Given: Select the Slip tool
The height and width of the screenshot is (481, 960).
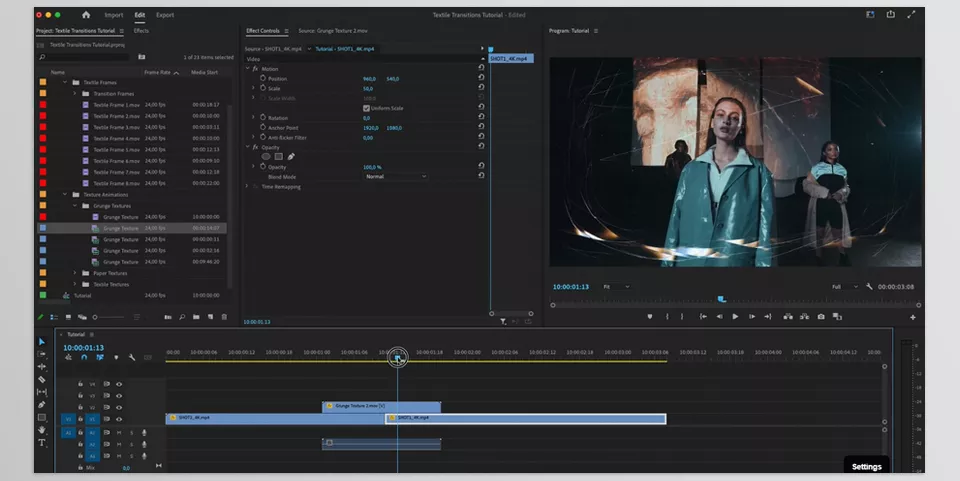Looking at the screenshot, I should pyautogui.click(x=42, y=392).
